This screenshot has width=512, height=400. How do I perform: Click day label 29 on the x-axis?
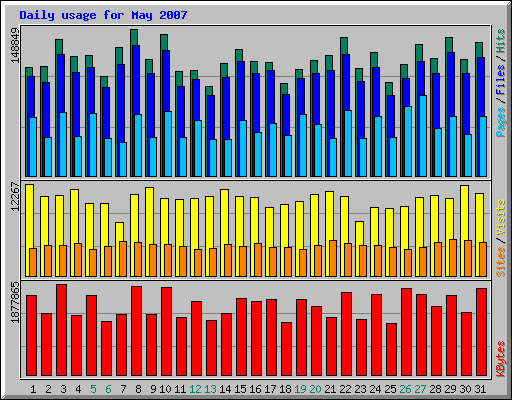[x=450, y=389]
